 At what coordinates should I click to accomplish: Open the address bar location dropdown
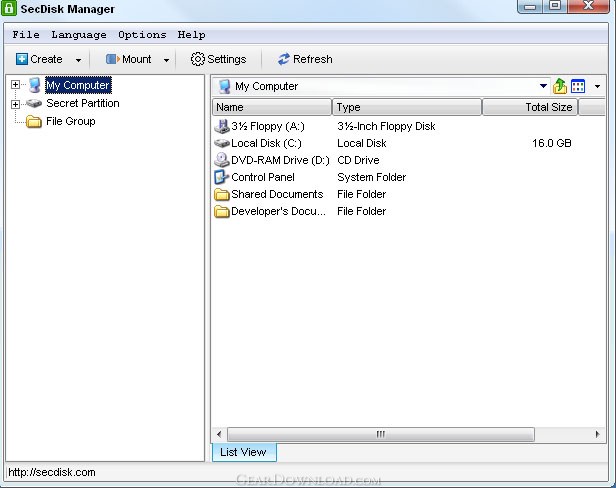[543, 86]
